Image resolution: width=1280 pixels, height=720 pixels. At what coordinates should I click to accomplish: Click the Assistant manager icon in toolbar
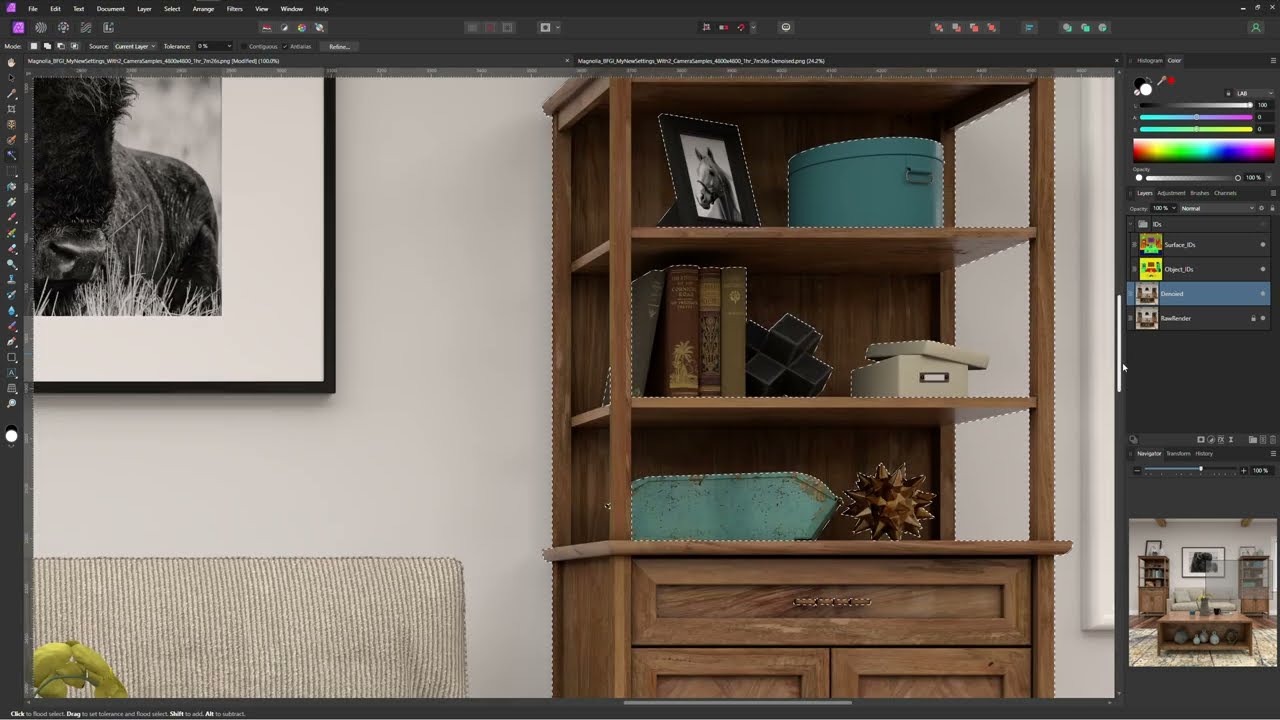tap(786, 27)
